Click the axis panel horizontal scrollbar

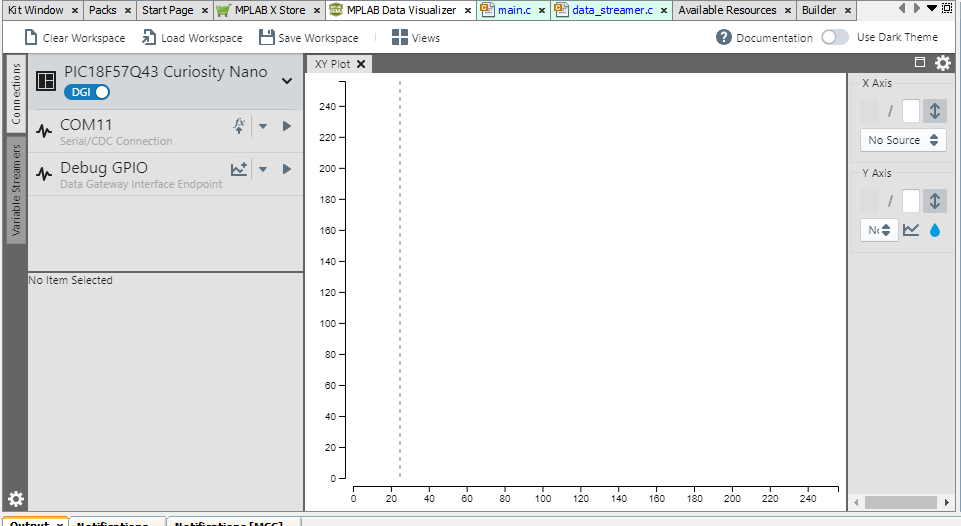(x=900, y=502)
